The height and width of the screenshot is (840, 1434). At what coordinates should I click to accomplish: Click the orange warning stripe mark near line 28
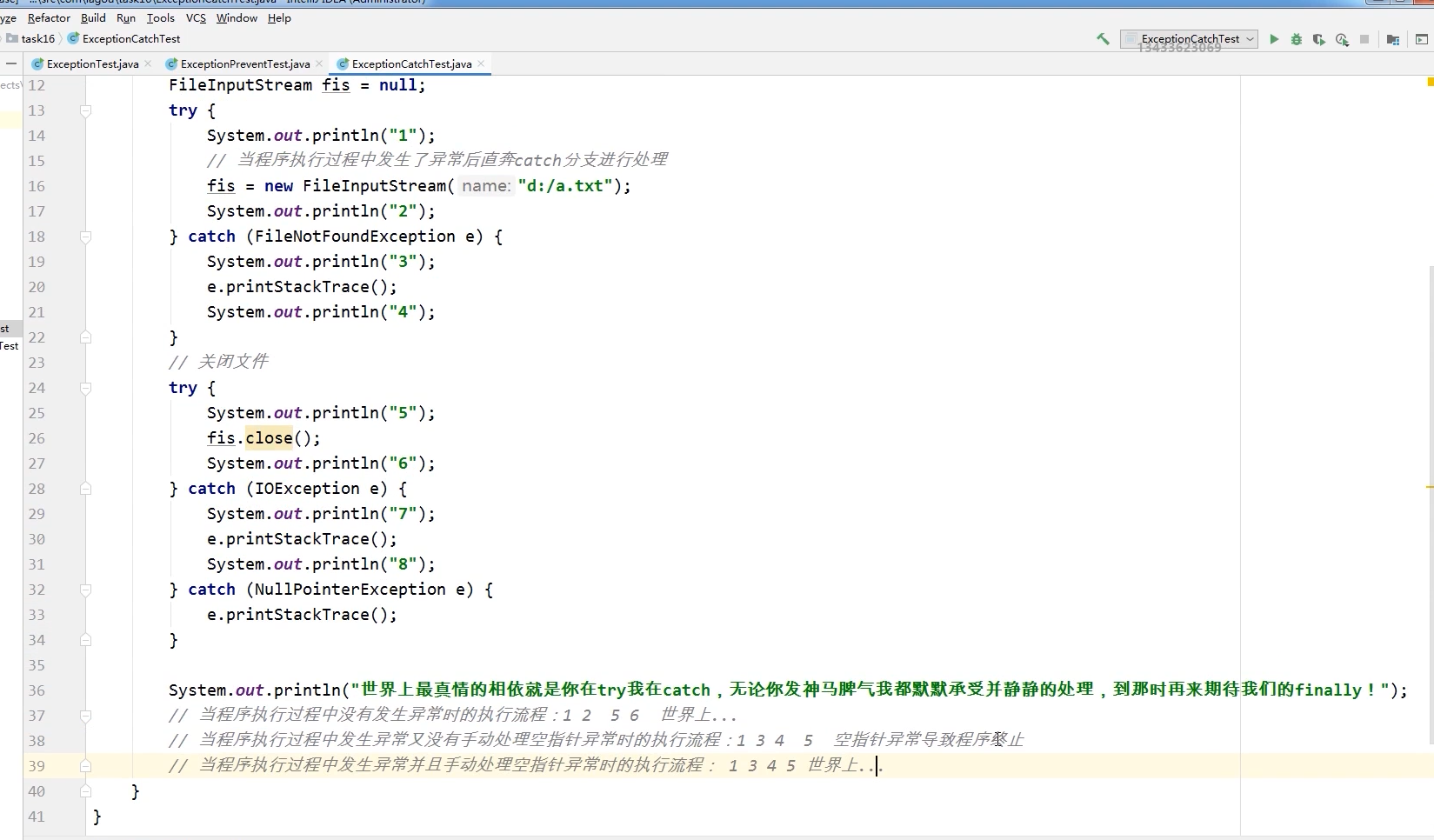pos(1430,486)
